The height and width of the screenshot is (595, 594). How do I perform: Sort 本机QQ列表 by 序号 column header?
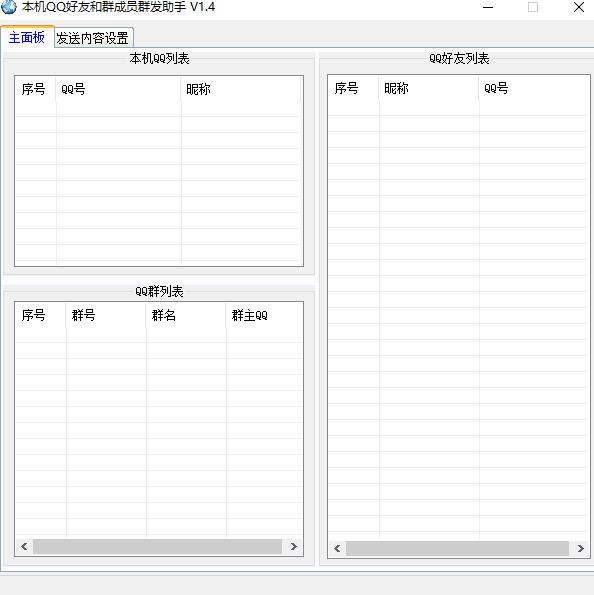[x=35, y=90]
